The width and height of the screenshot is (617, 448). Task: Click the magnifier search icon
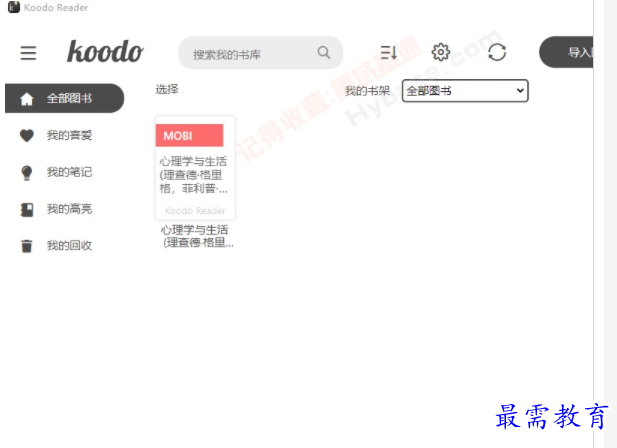(323, 52)
